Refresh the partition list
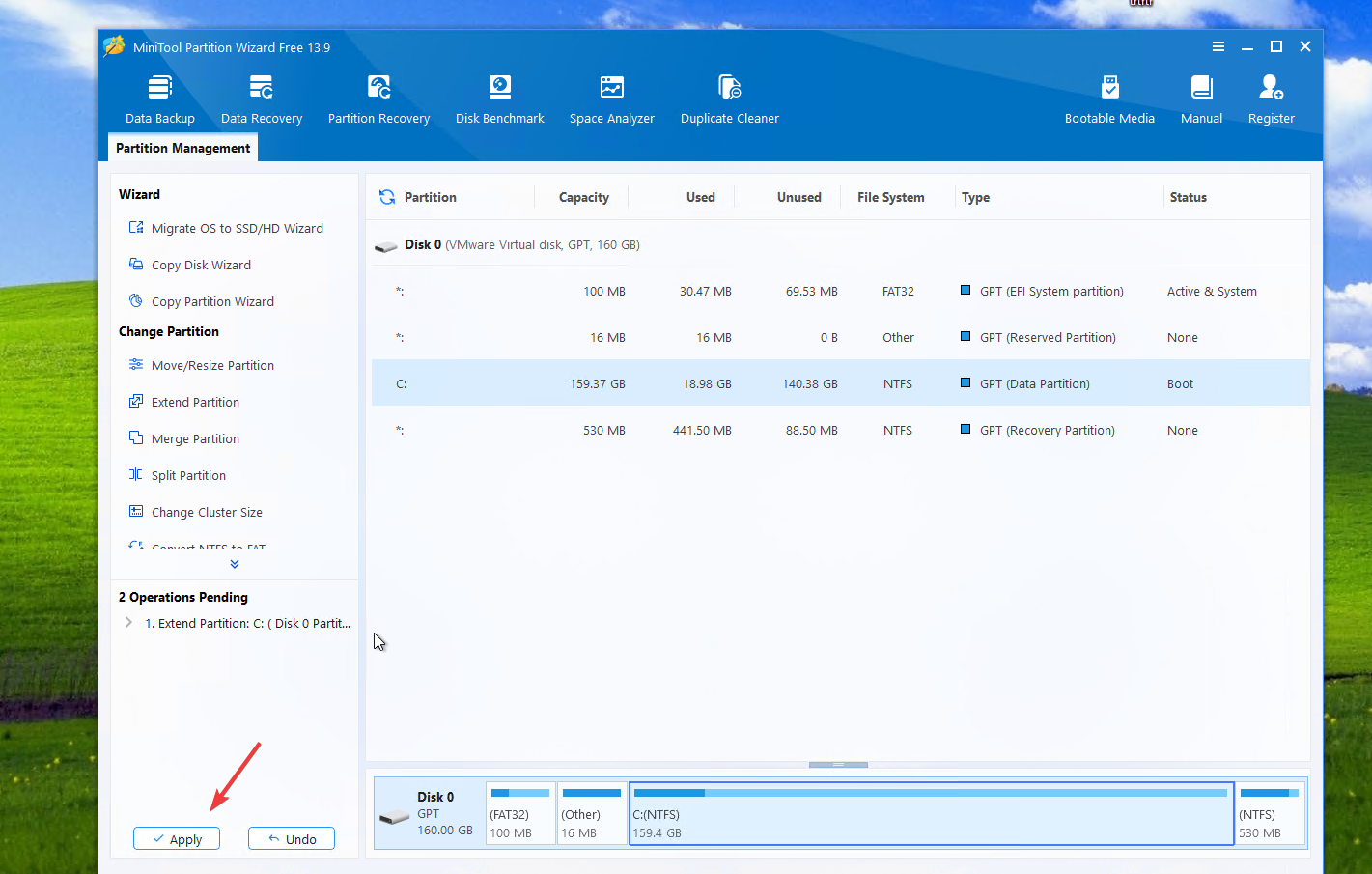This screenshot has height=874, width=1372. tap(387, 197)
